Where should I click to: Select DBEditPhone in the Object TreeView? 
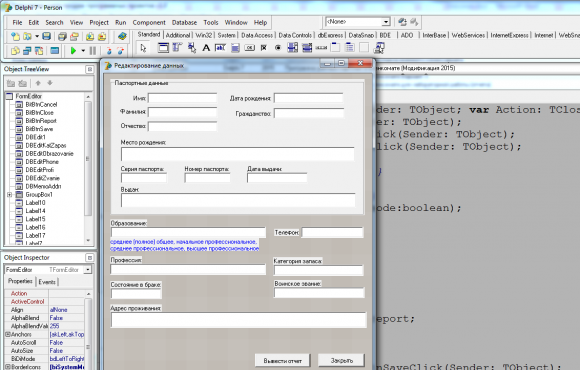pyautogui.click(x=42, y=162)
